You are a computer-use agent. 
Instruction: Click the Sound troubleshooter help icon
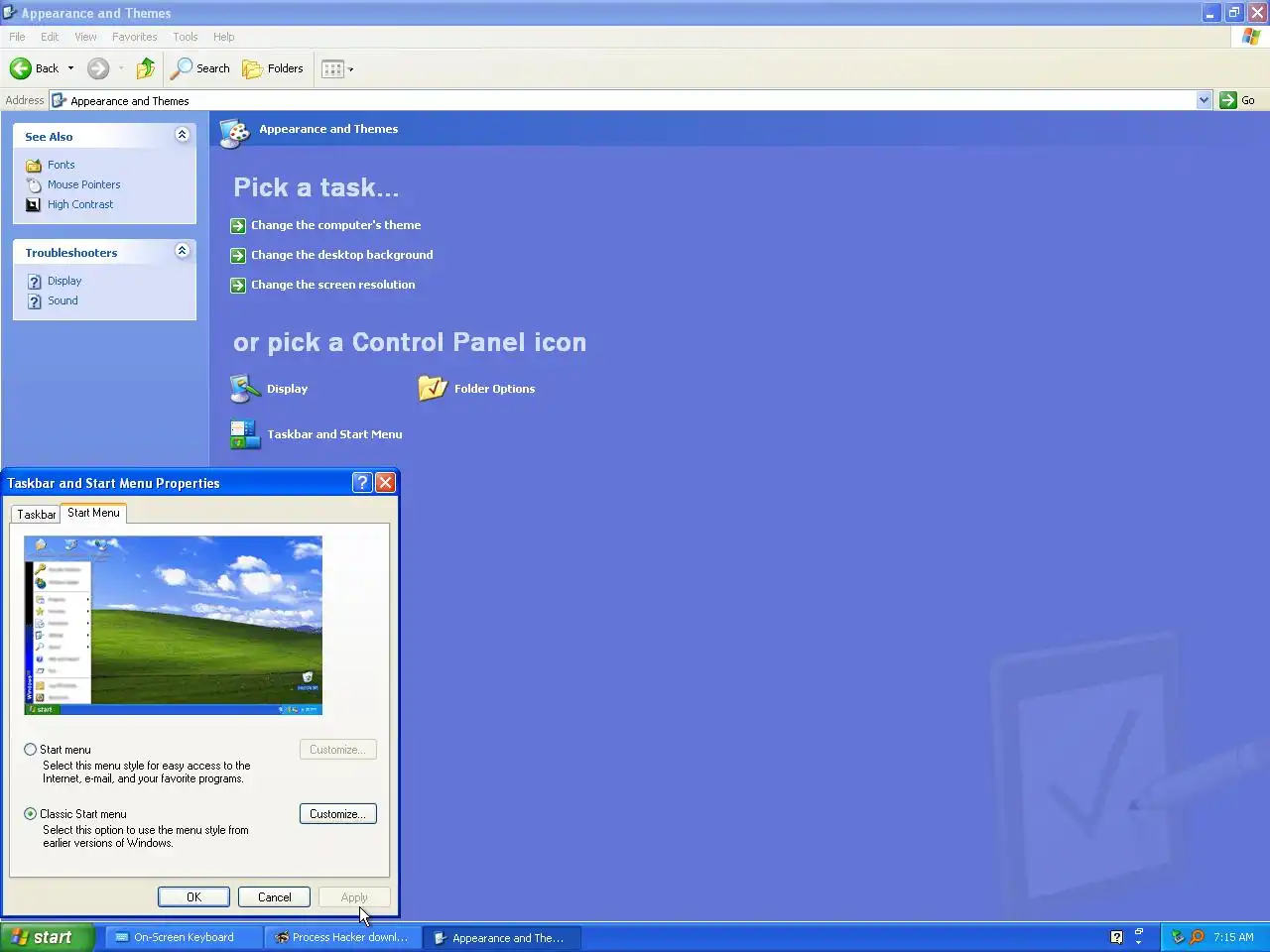coord(34,301)
